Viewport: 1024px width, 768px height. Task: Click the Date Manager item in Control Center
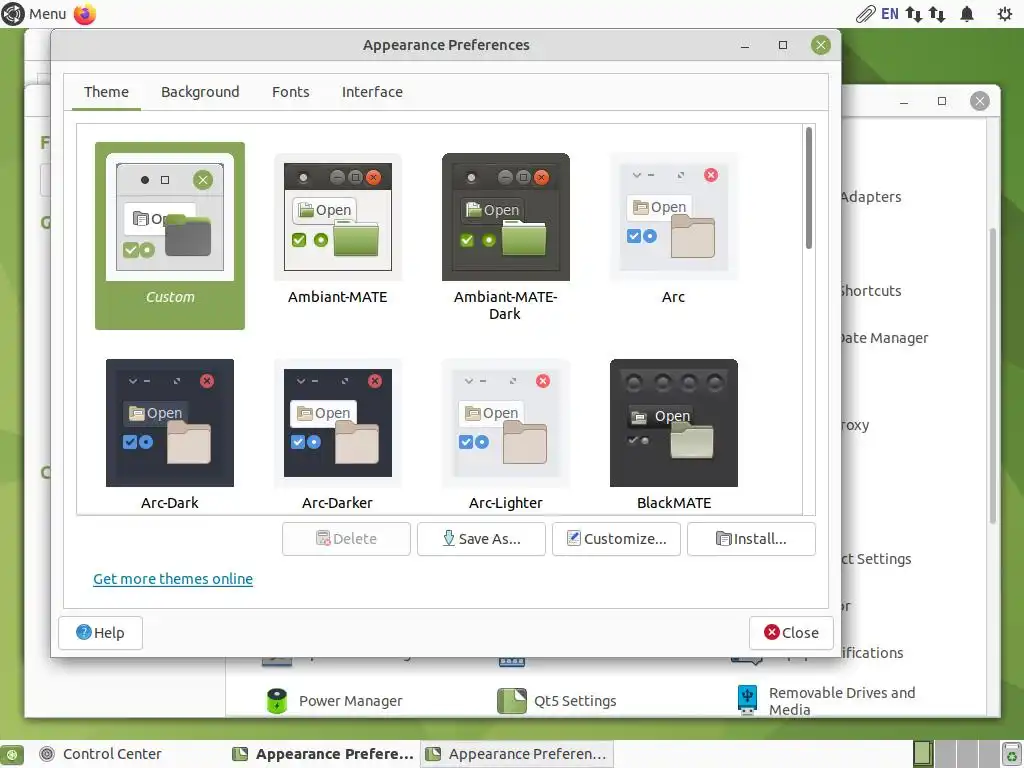pos(884,338)
